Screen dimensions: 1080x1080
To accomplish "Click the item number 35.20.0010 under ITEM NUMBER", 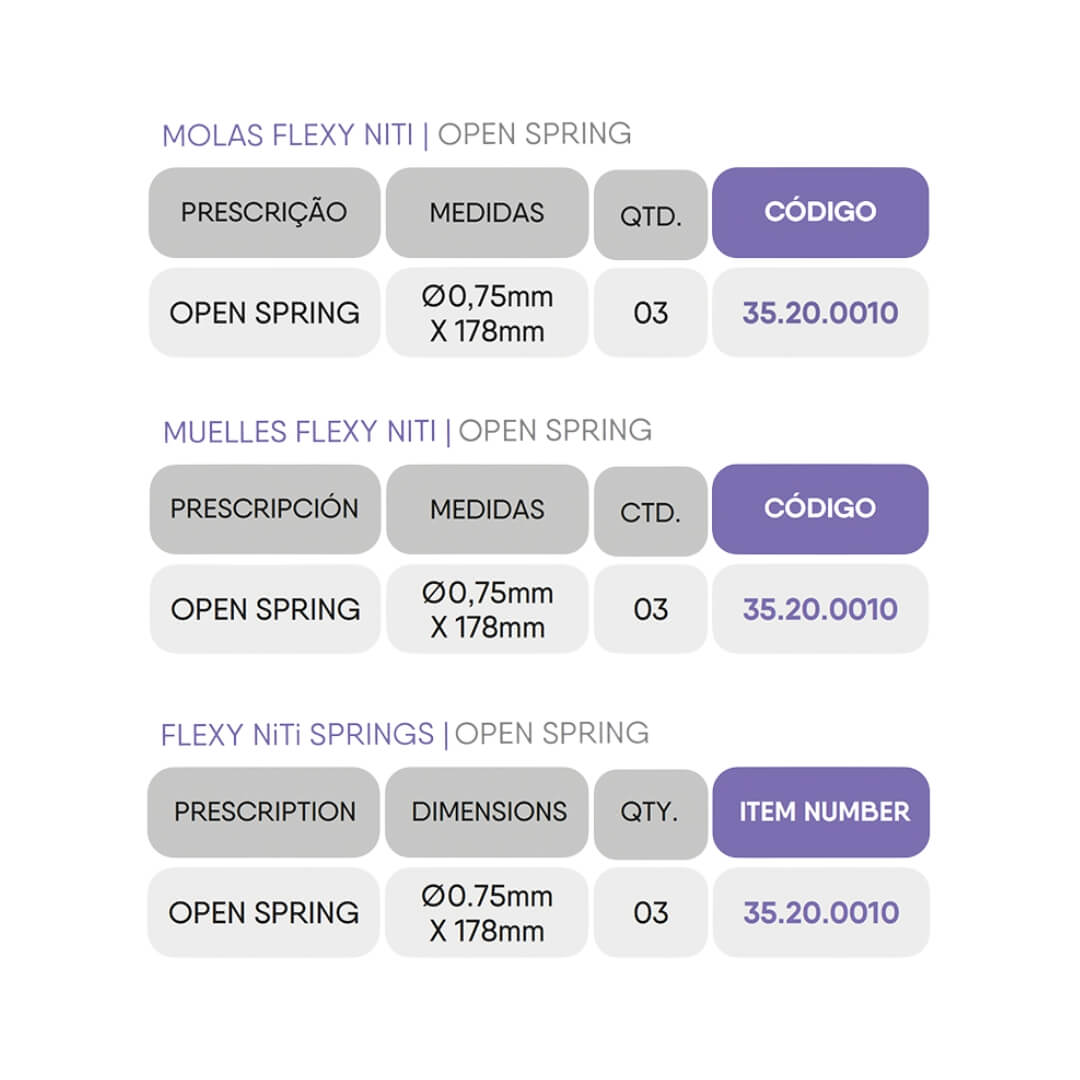I will tap(821, 912).
